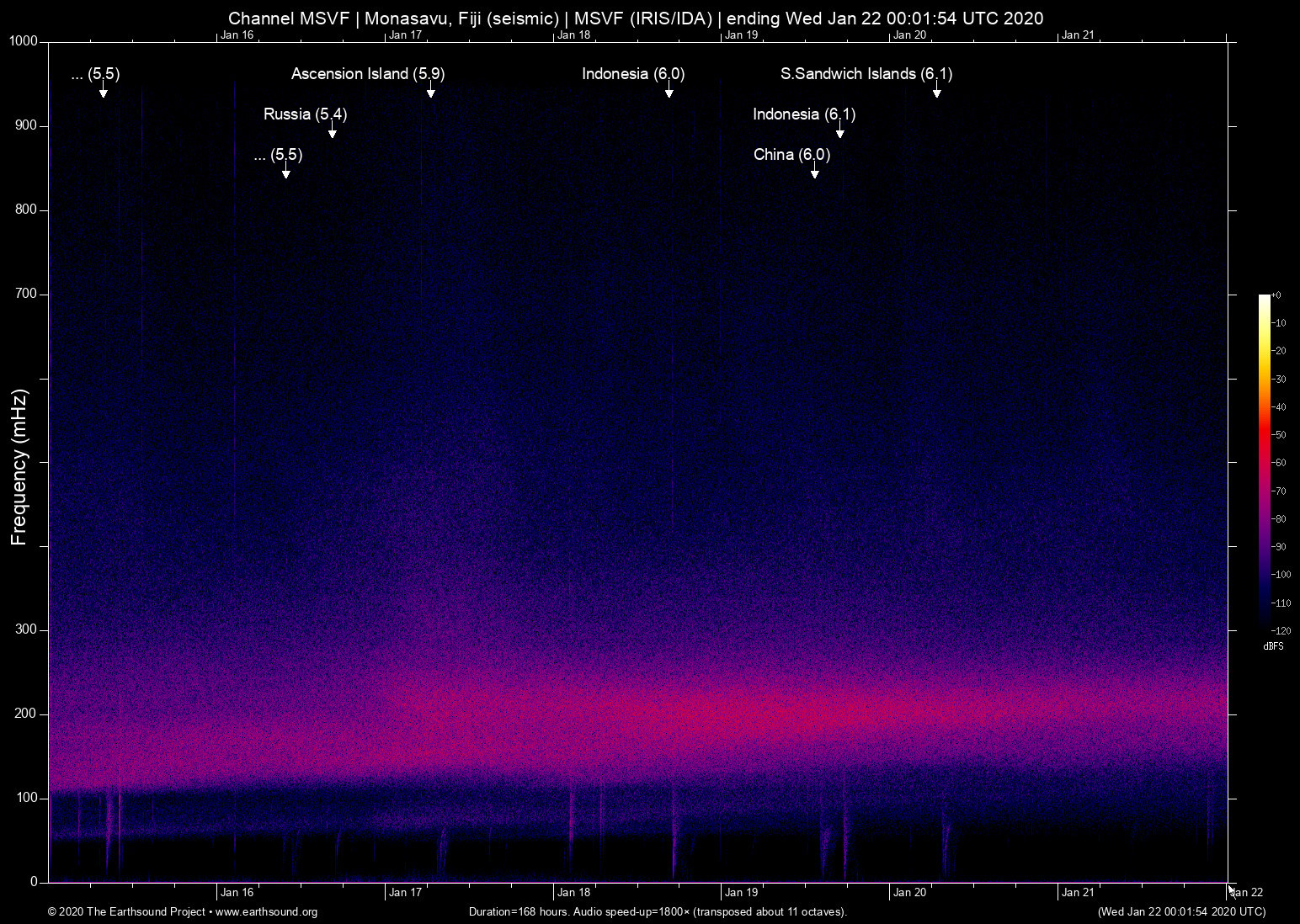This screenshot has width=1300, height=924.
Task: Click the Jan 22 label at timeline end
Action: coord(1245,892)
